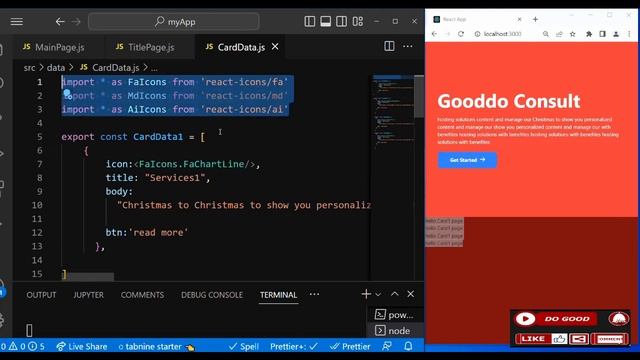Reload the localhost page
The width and height of the screenshot is (640, 360).
461,34
